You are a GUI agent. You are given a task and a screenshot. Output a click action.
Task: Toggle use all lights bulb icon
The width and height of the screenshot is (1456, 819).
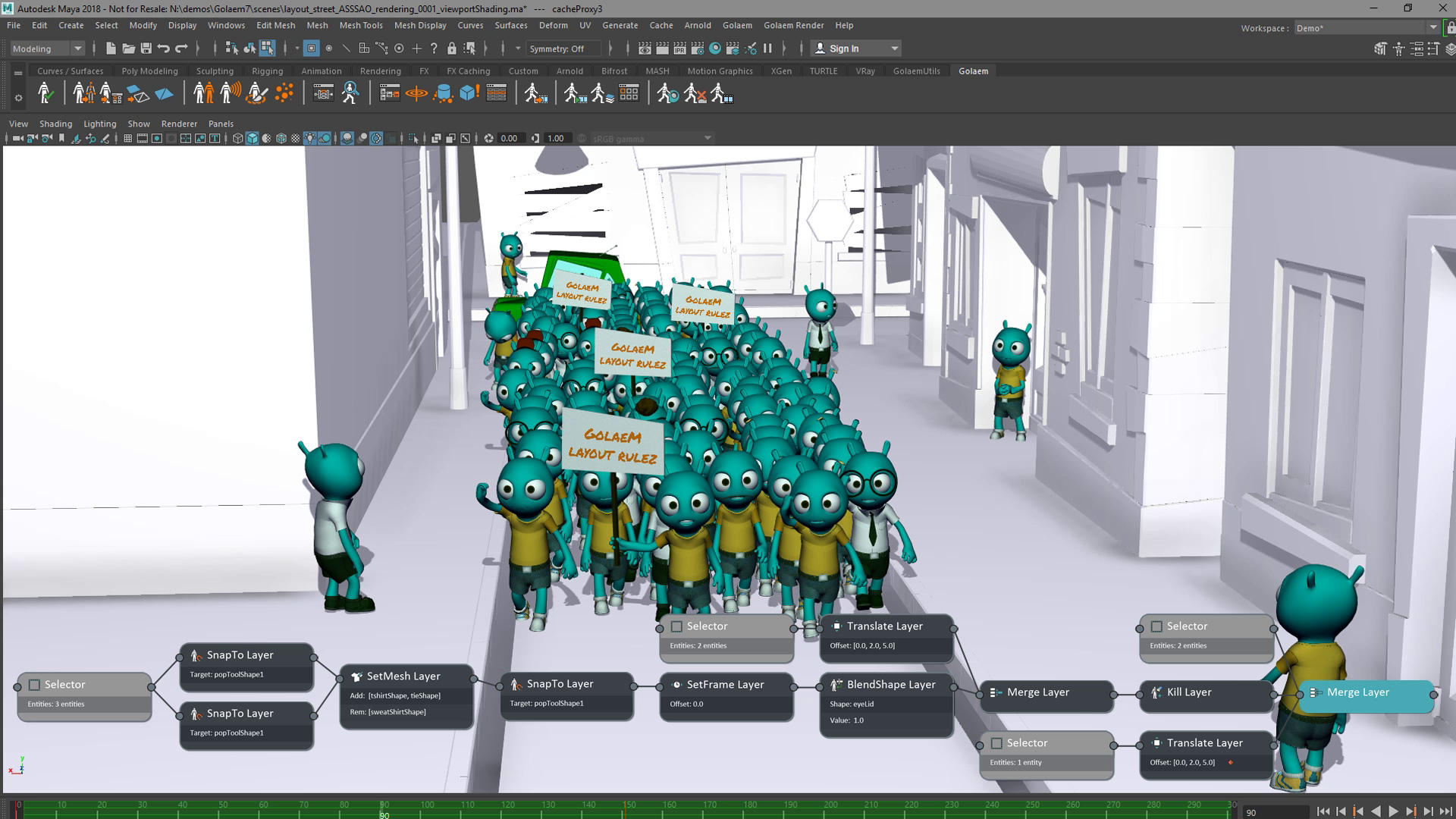point(310,138)
